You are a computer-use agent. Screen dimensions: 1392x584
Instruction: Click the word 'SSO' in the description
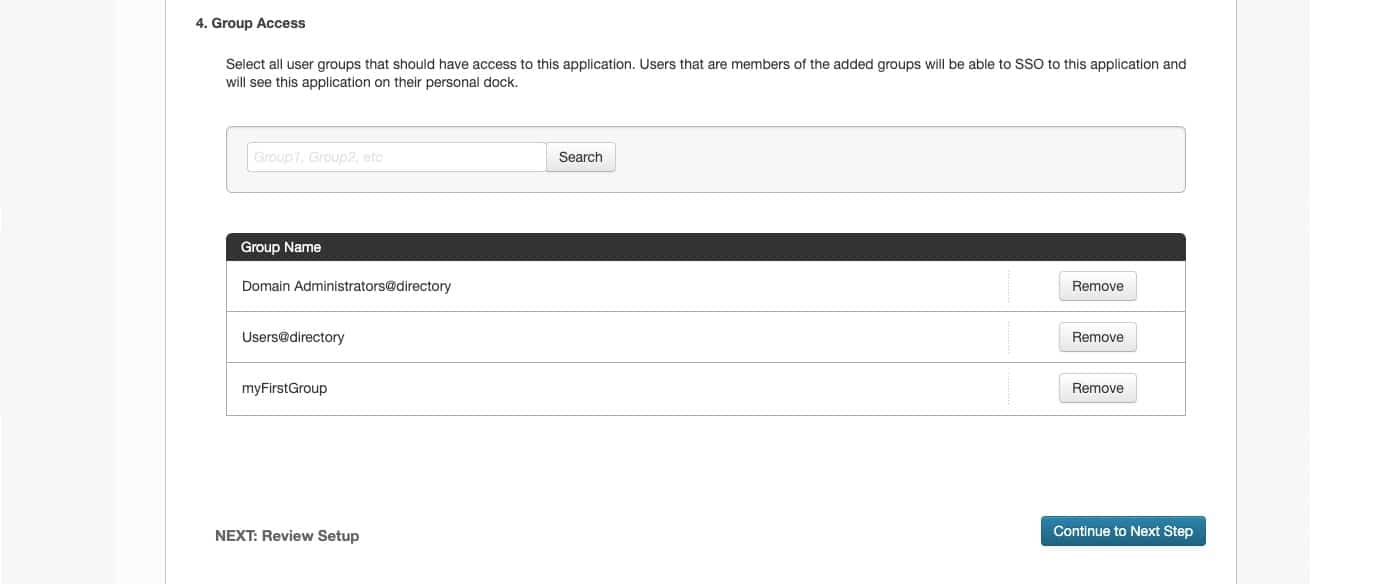(x=1029, y=64)
